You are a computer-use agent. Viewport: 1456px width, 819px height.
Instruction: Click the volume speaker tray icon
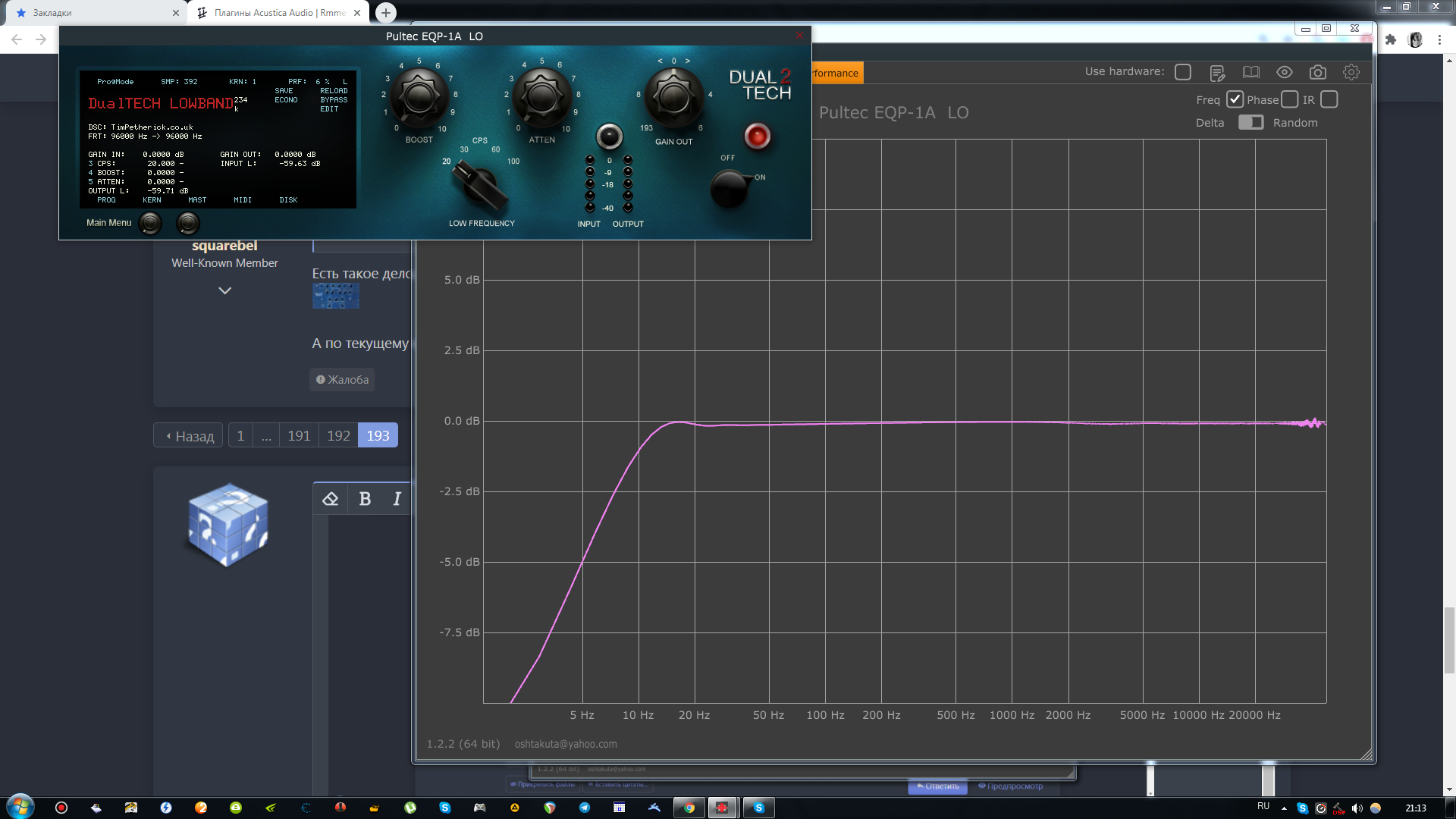click(x=1357, y=808)
